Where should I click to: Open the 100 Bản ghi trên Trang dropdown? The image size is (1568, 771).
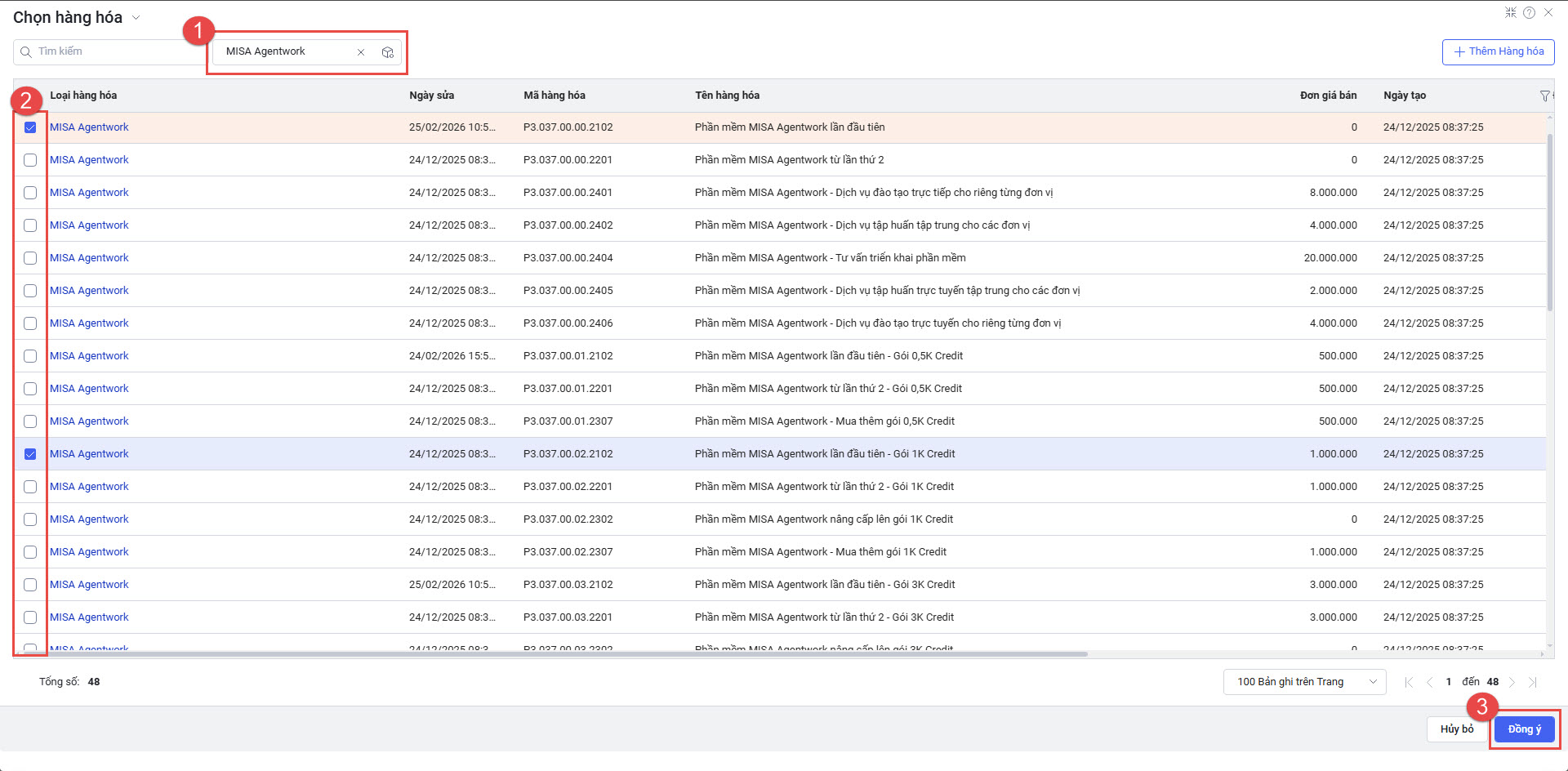(x=1304, y=682)
